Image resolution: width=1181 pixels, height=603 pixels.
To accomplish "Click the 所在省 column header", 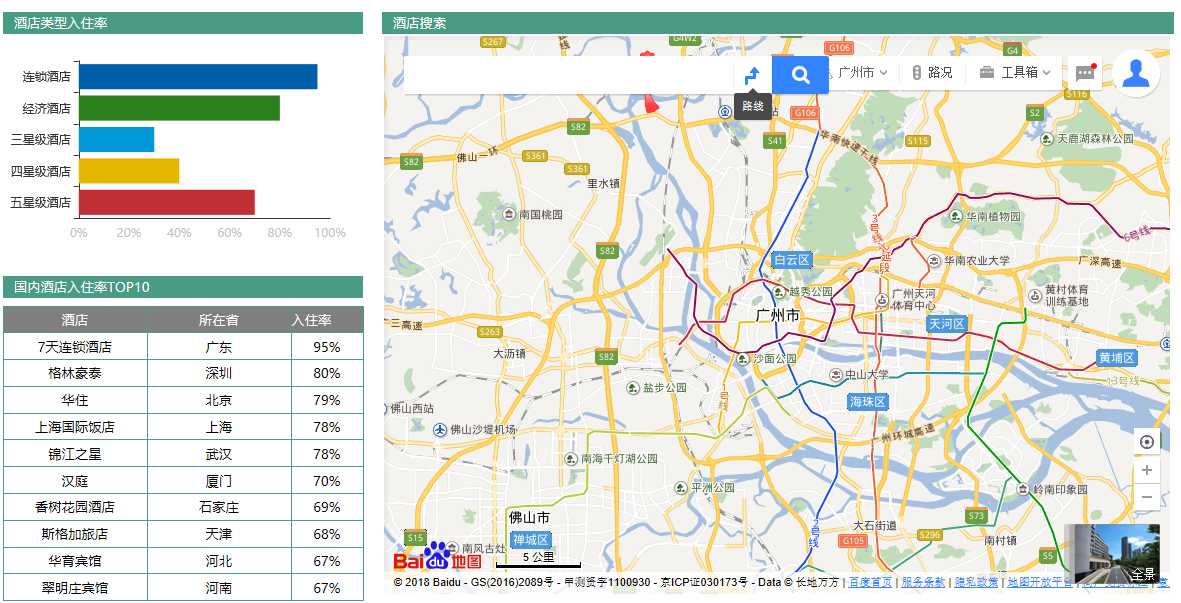I will [219, 320].
